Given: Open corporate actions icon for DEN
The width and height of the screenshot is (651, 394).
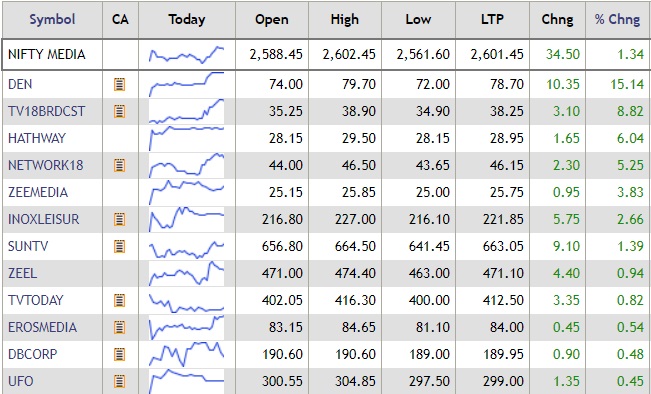Looking at the screenshot, I should (x=120, y=85).
